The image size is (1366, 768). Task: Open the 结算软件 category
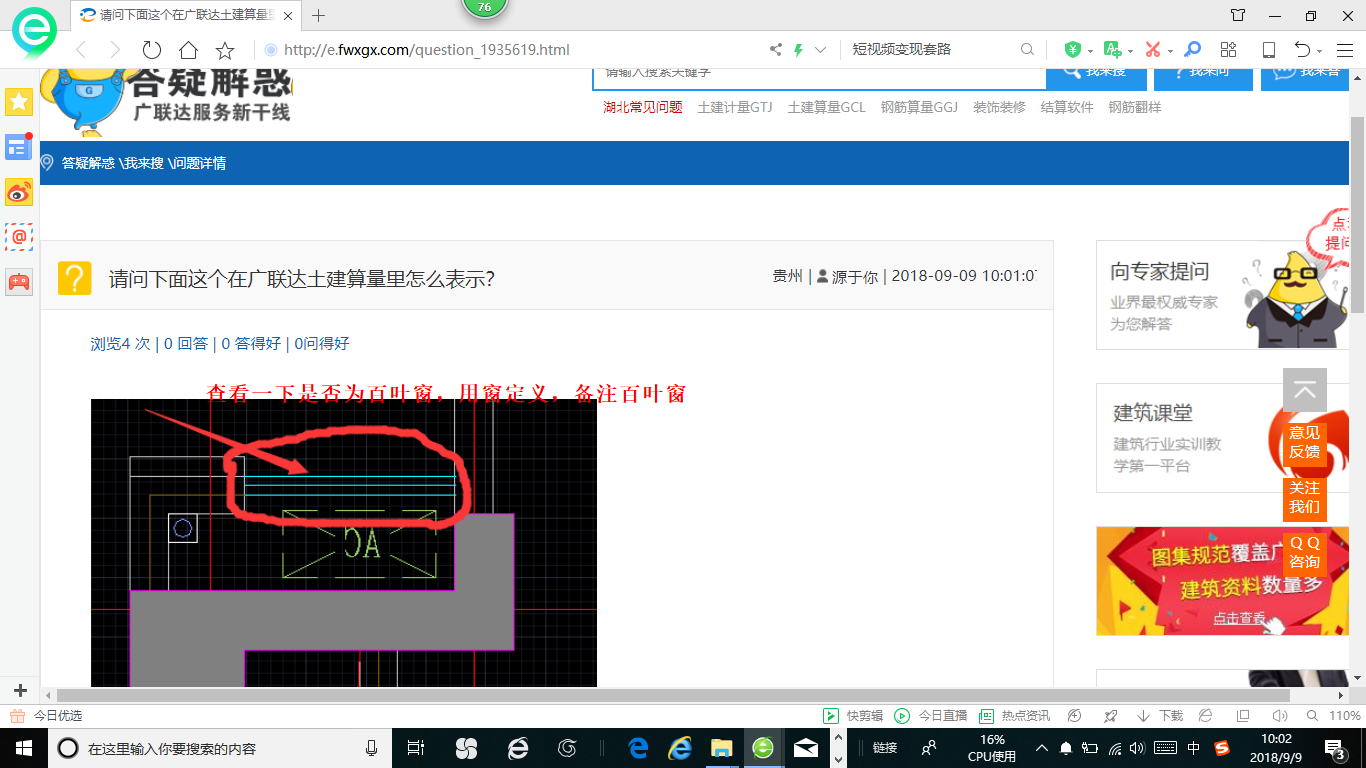pyautogui.click(x=1067, y=107)
